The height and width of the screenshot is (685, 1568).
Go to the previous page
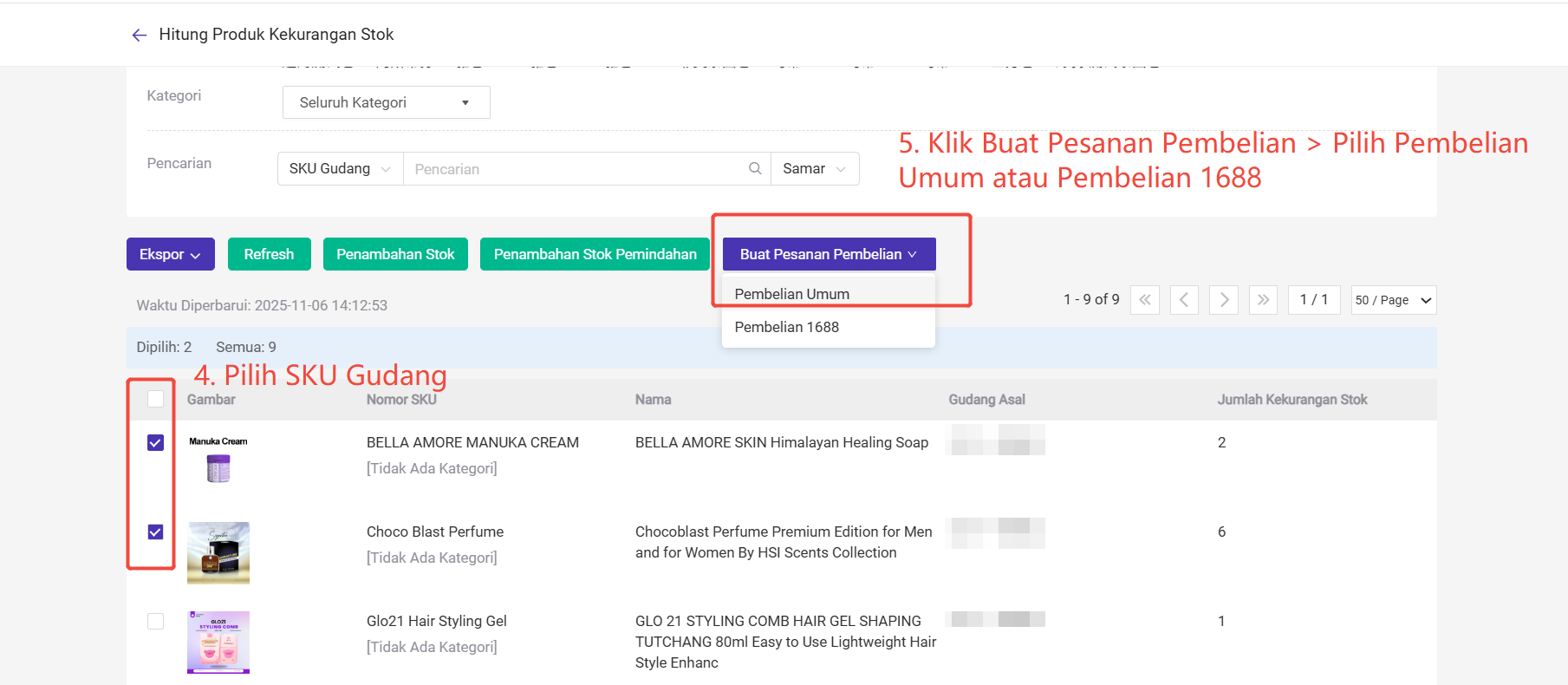tap(1184, 300)
